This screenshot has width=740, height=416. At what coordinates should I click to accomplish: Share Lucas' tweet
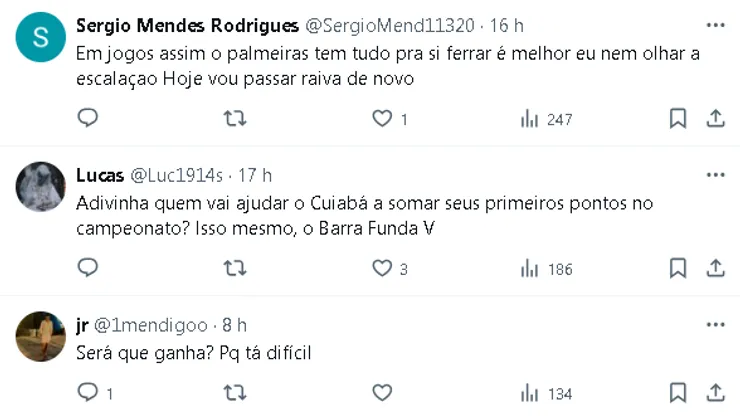715,268
